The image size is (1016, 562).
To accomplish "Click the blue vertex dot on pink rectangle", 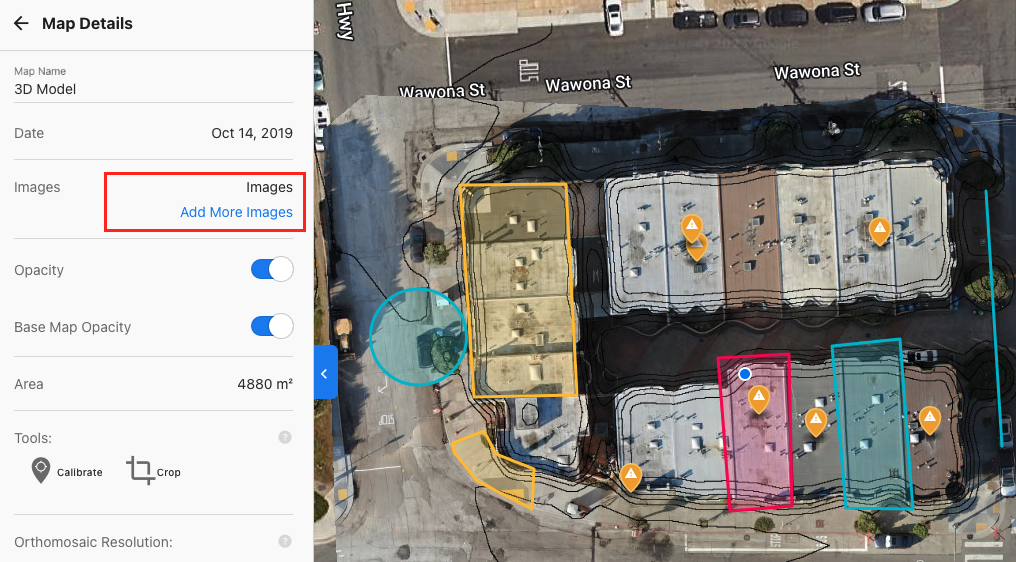I will [745, 374].
